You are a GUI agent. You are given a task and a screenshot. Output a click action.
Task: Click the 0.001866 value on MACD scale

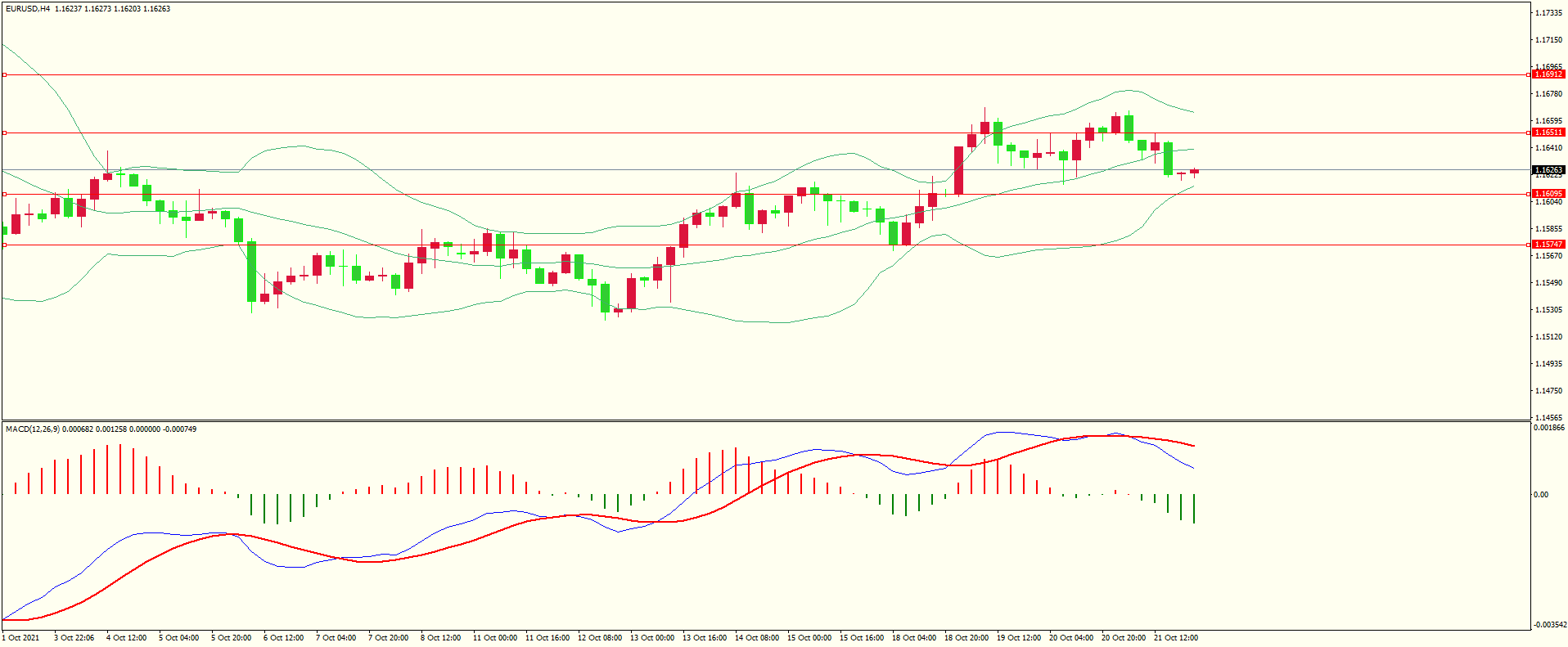click(x=1549, y=428)
